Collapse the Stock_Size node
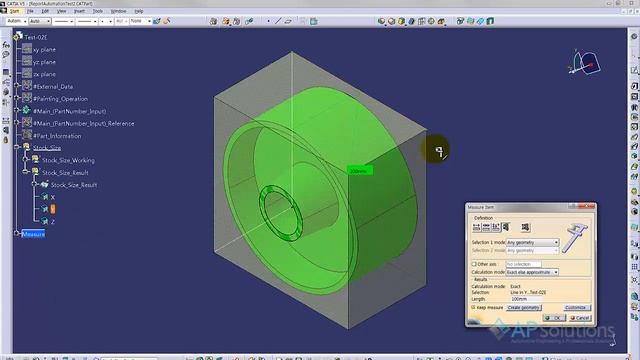This screenshot has width=640, height=360. coord(17,147)
